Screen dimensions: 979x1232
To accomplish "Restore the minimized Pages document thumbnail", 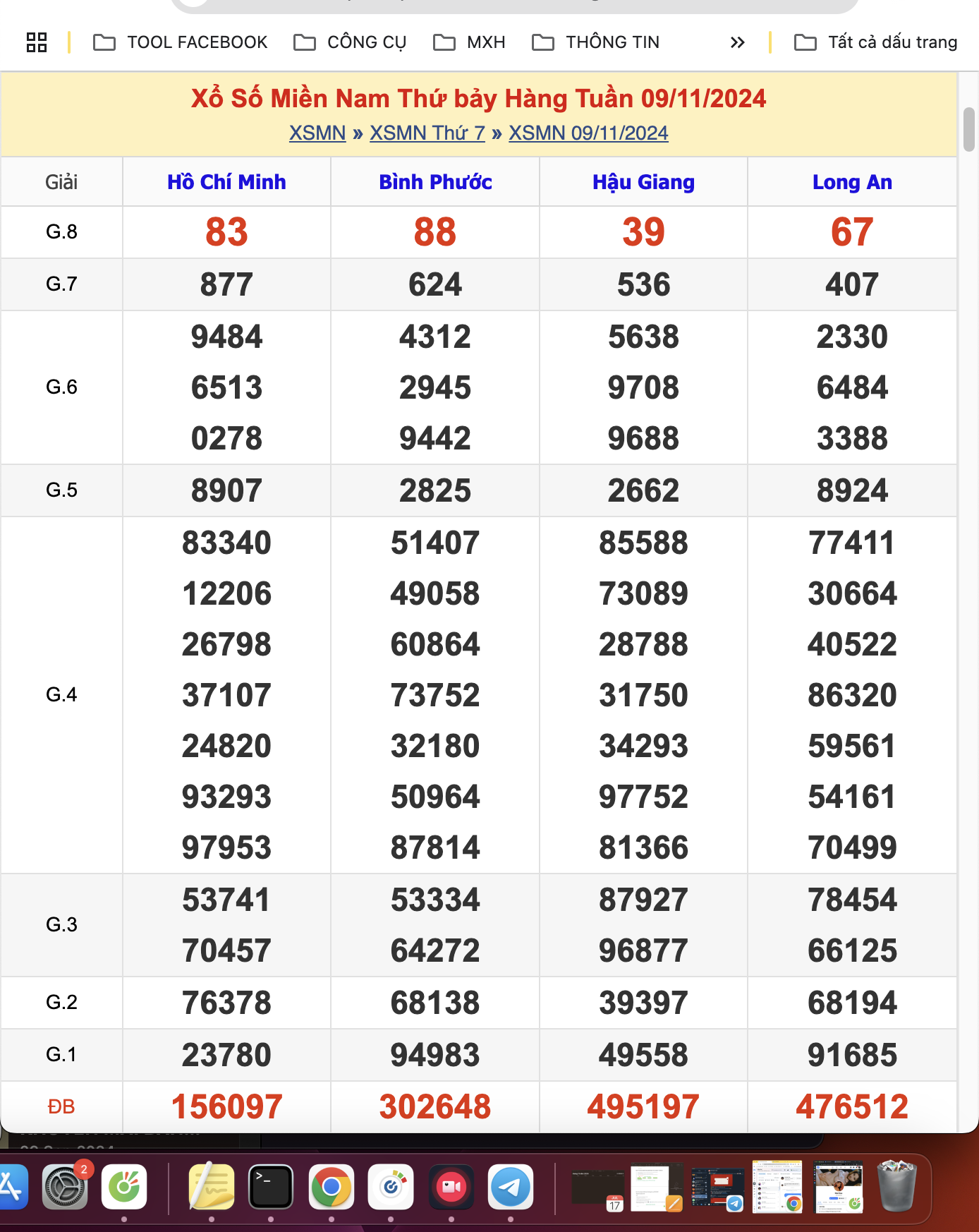I will [657, 1187].
